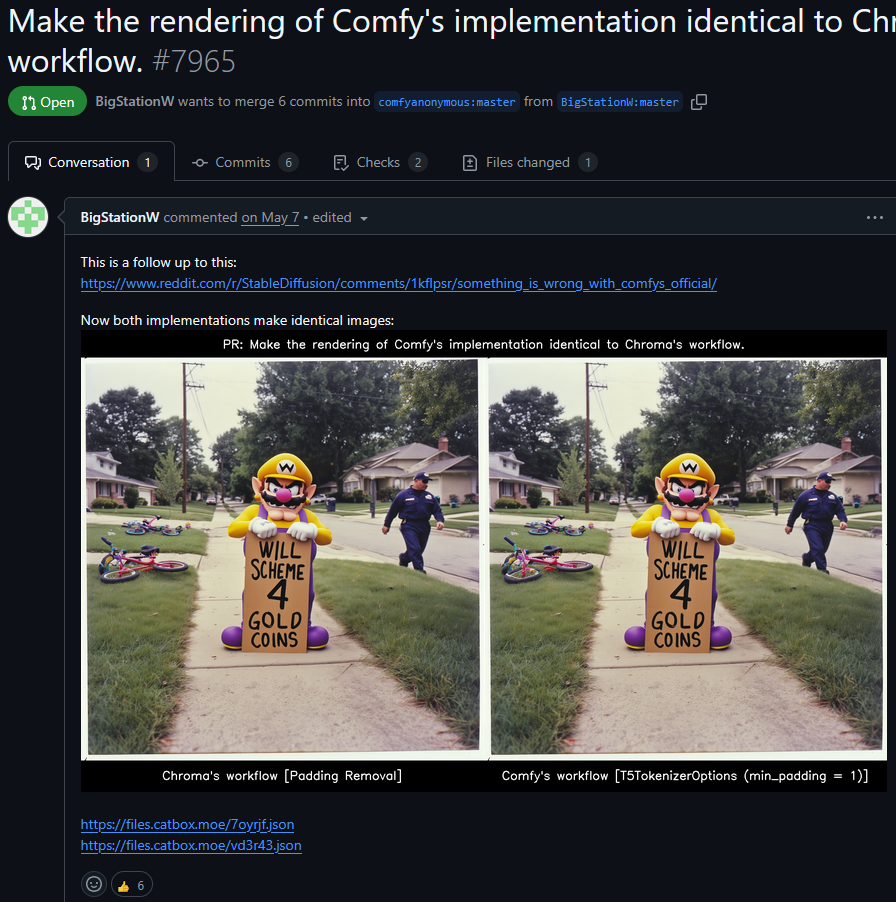Open the vd3r43.json catbox link
Screen dimensions: 896x902
click(x=191, y=845)
